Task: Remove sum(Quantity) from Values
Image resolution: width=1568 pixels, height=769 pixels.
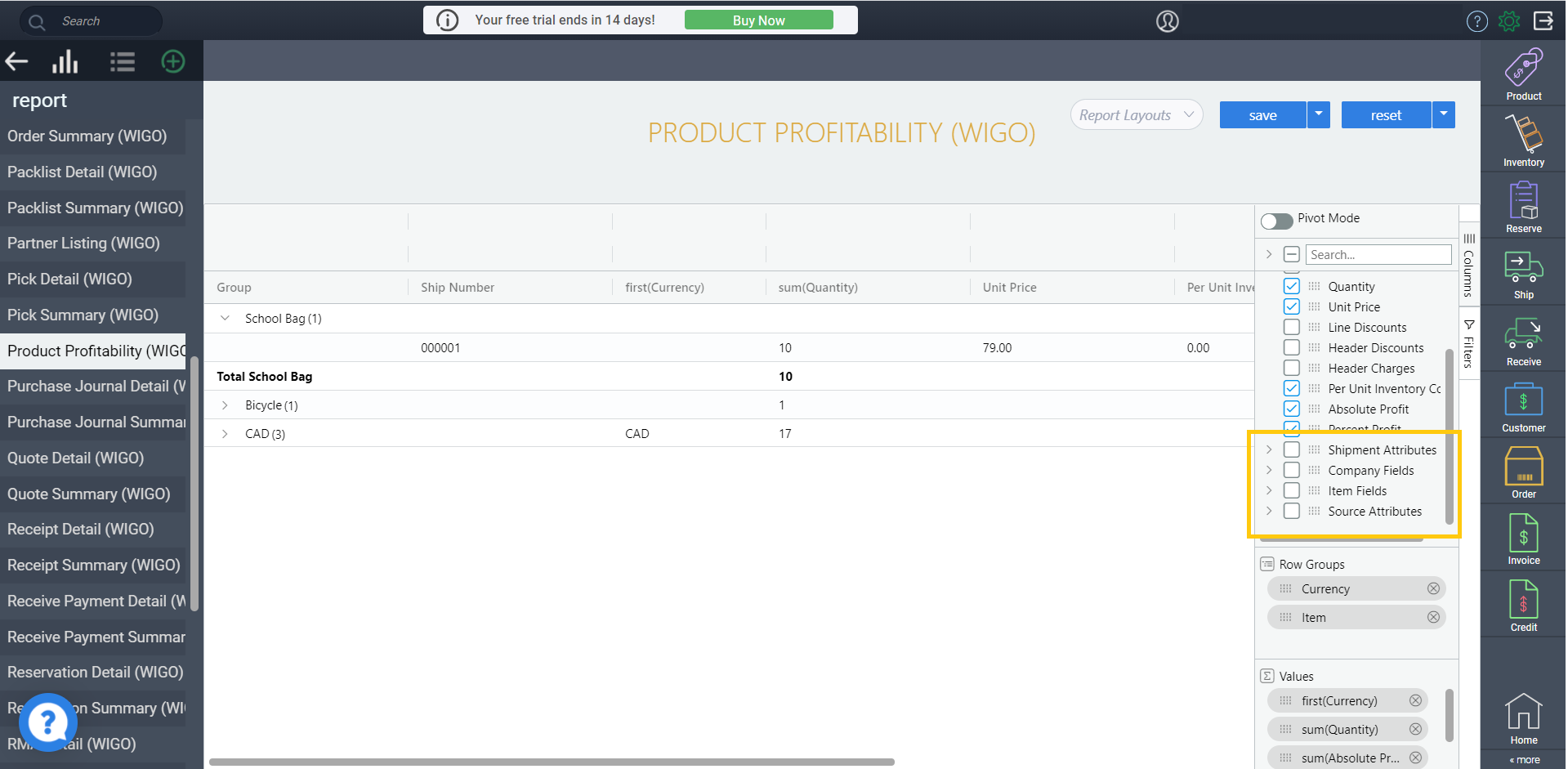Action: tap(1415, 729)
